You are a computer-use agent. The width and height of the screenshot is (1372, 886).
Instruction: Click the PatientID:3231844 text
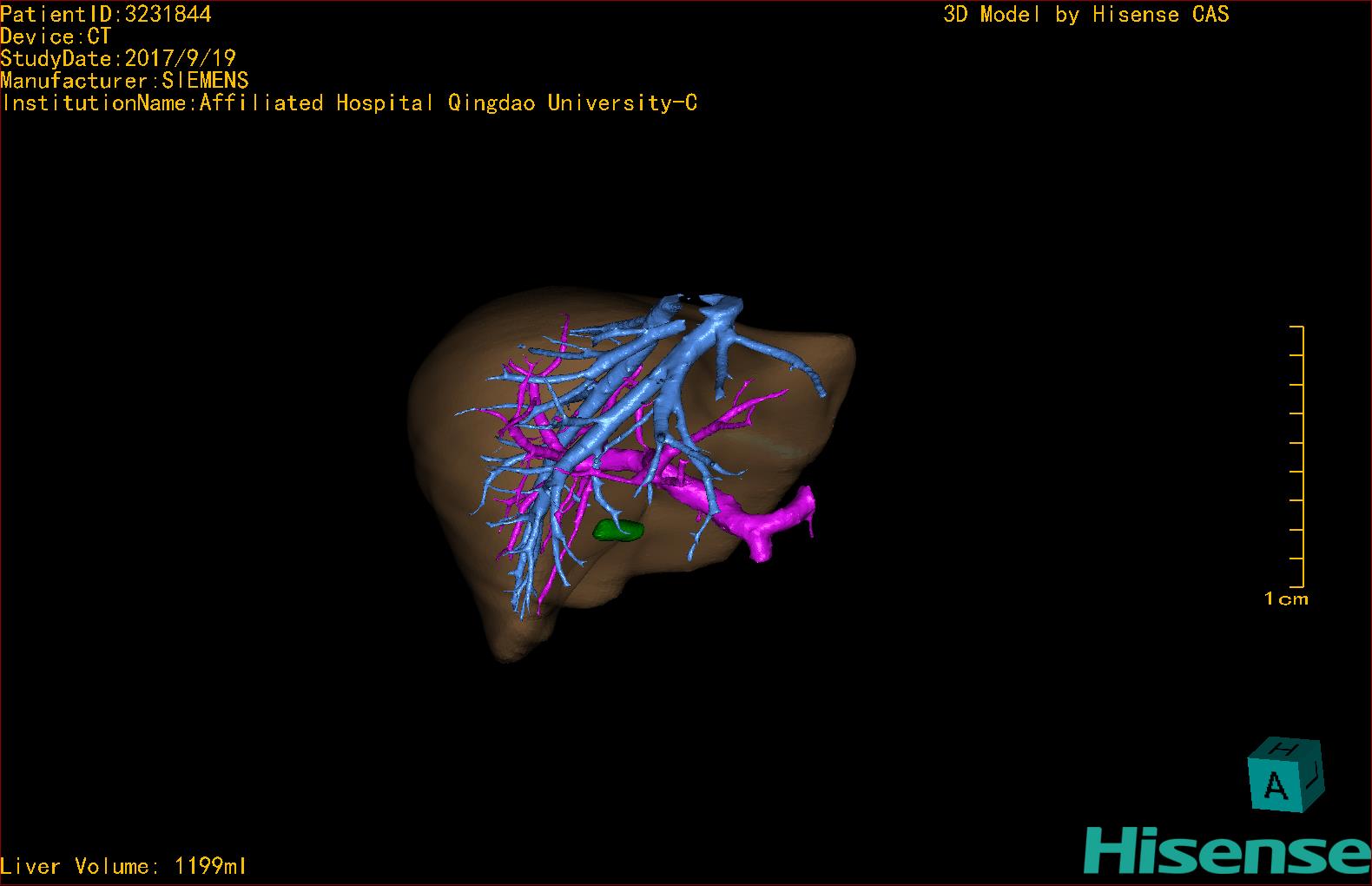[105, 14]
